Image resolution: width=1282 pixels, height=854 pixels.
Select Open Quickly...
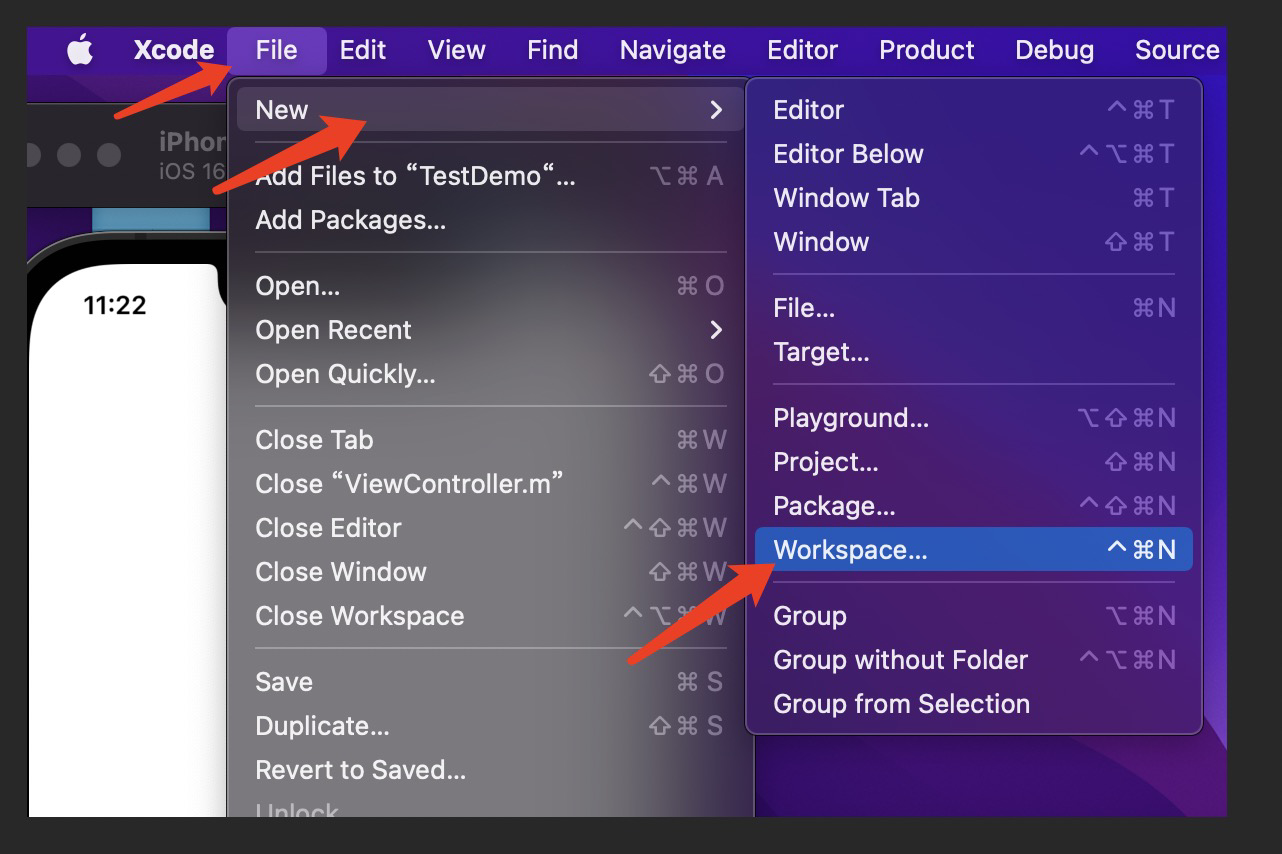(490, 374)
